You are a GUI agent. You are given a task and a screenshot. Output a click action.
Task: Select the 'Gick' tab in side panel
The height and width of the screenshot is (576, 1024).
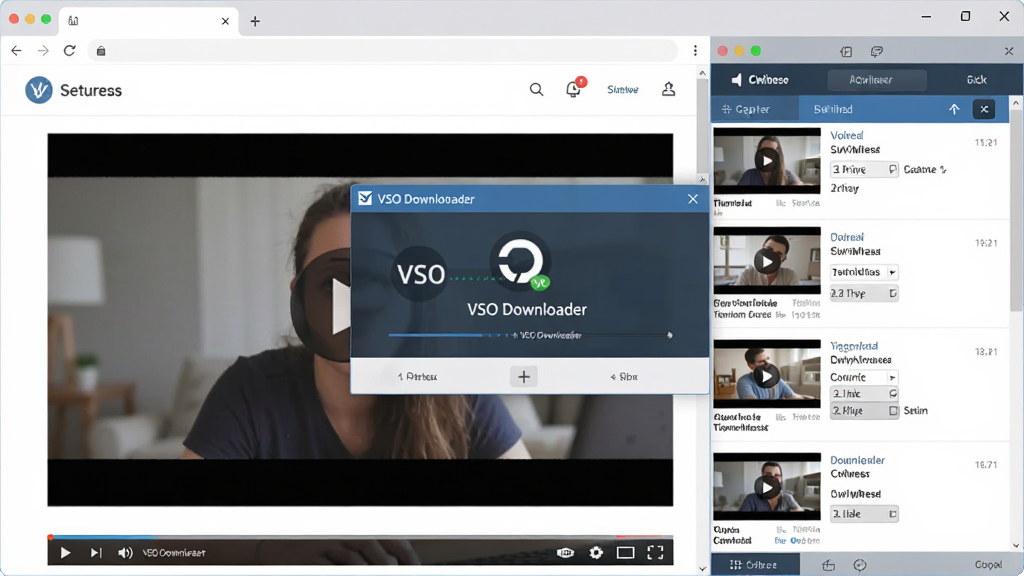976,80
